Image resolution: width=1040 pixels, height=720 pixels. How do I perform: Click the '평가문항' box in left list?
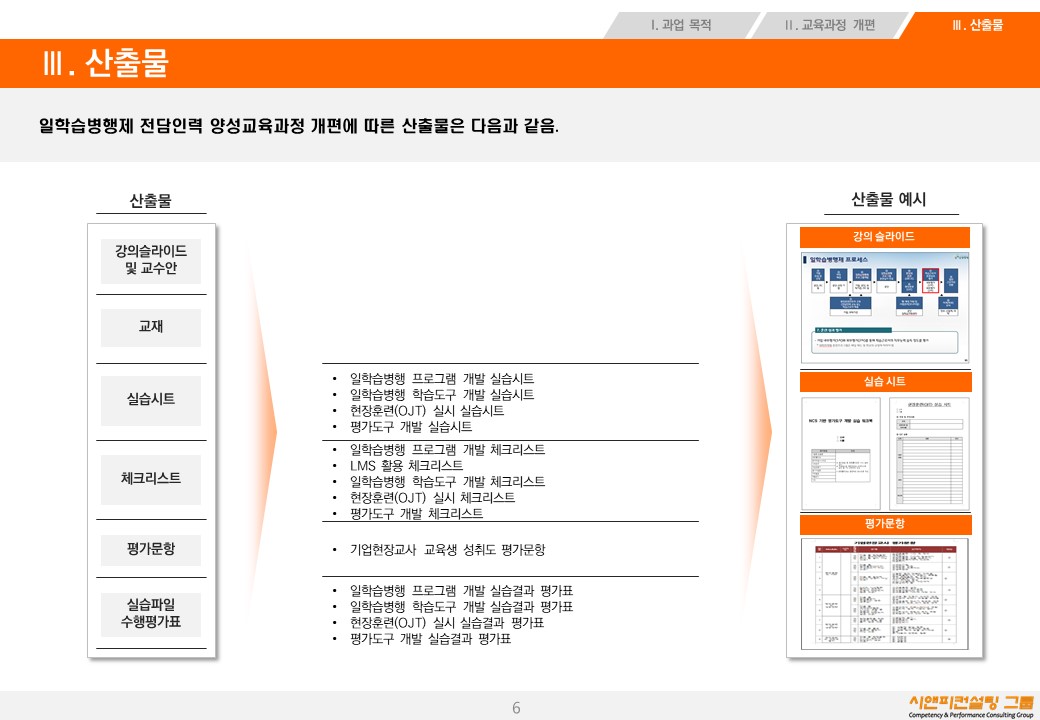coord(151,550)
